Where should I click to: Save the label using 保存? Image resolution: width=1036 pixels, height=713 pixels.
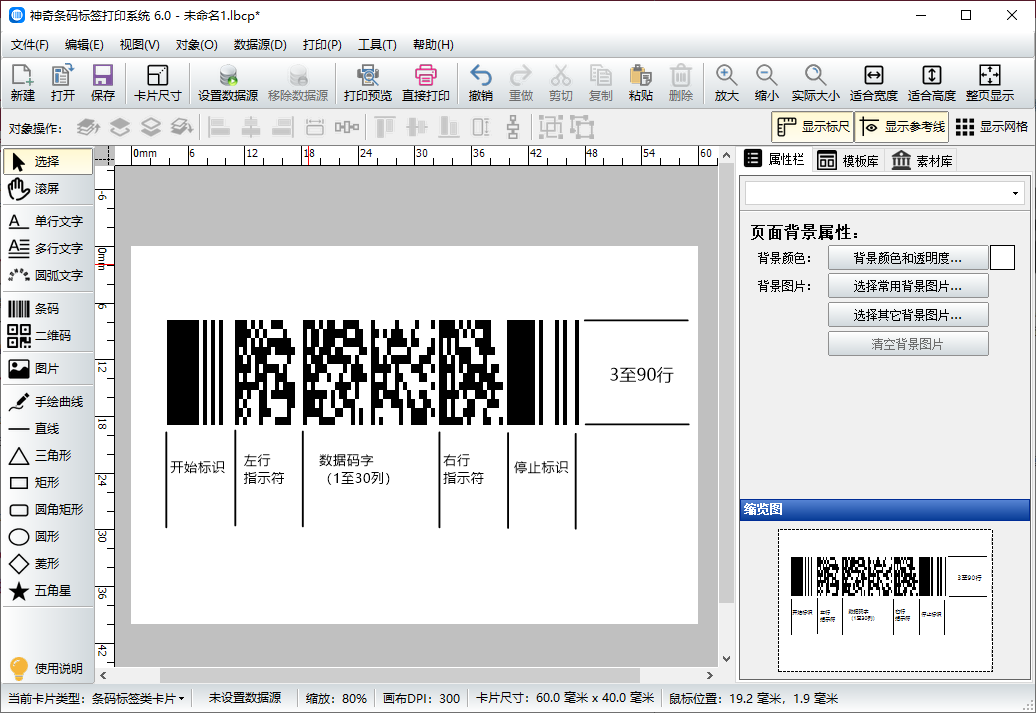(102, 83)
